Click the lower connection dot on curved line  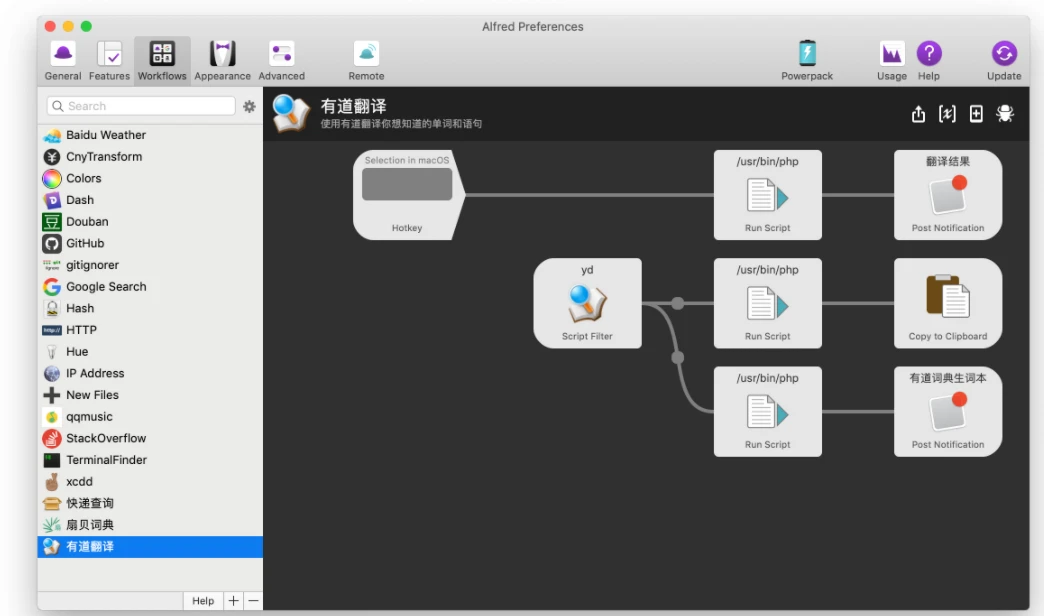tap(678, 358)
